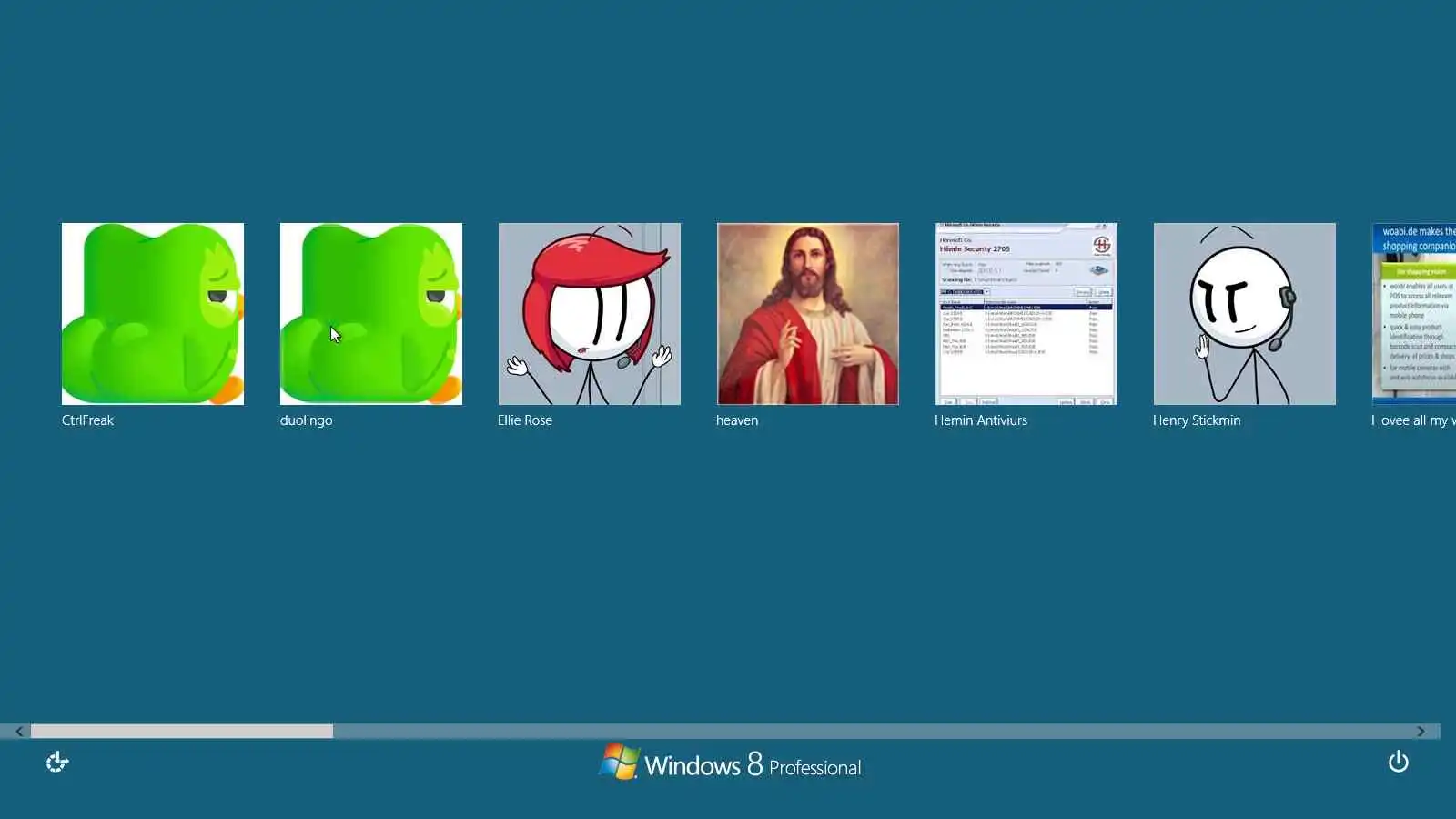Select the heaven user picture
Image resolution: width=1456 pixels, height=819 pixels.
tap(808, 314)
